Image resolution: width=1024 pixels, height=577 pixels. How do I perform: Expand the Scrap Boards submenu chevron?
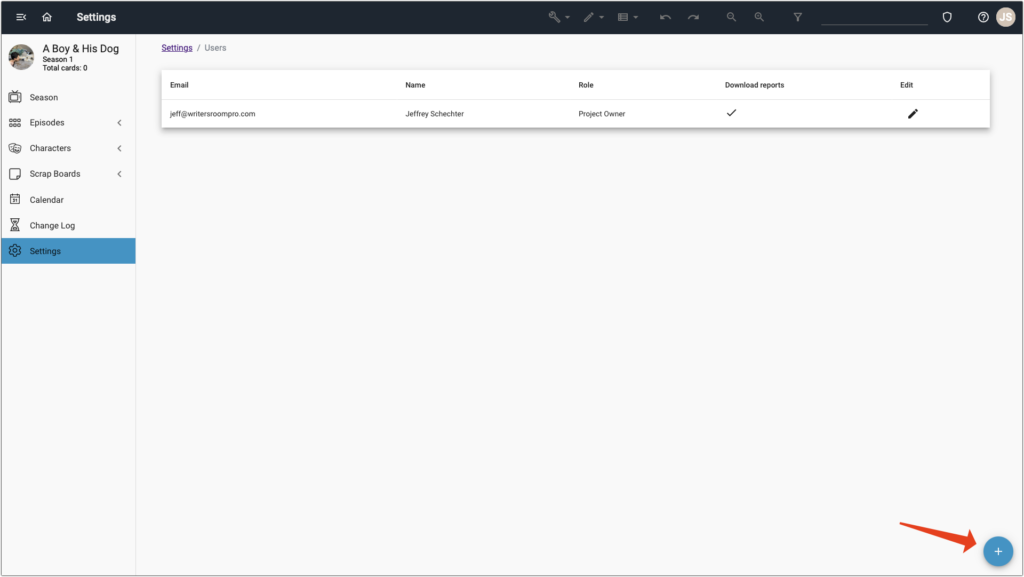click(120, 174)
